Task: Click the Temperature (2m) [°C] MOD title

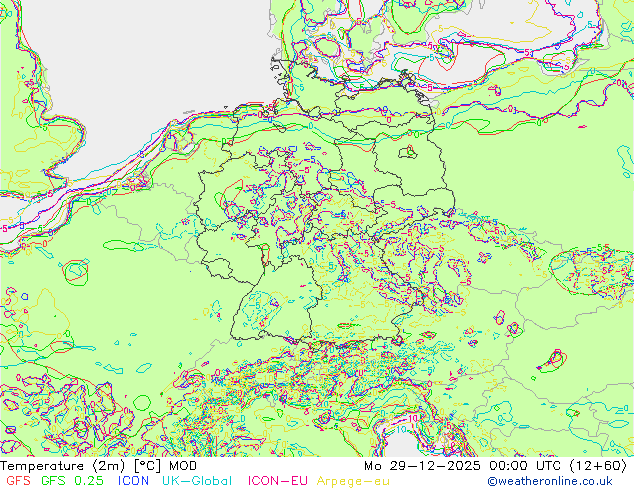Action: [x=99, y=466]
